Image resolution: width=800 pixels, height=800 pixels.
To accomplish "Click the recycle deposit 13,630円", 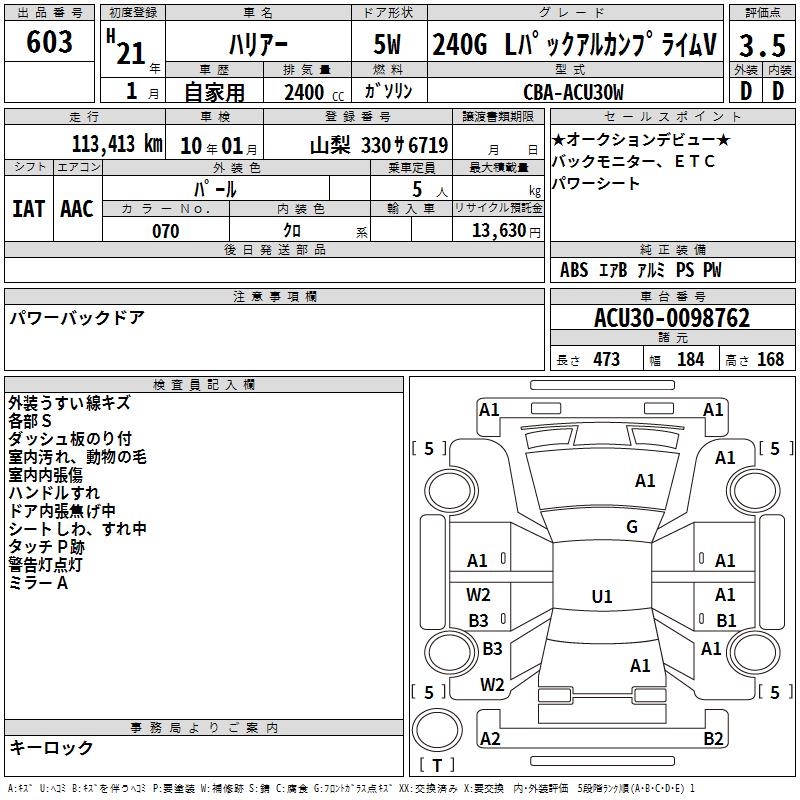I will [x=506, y=231].
